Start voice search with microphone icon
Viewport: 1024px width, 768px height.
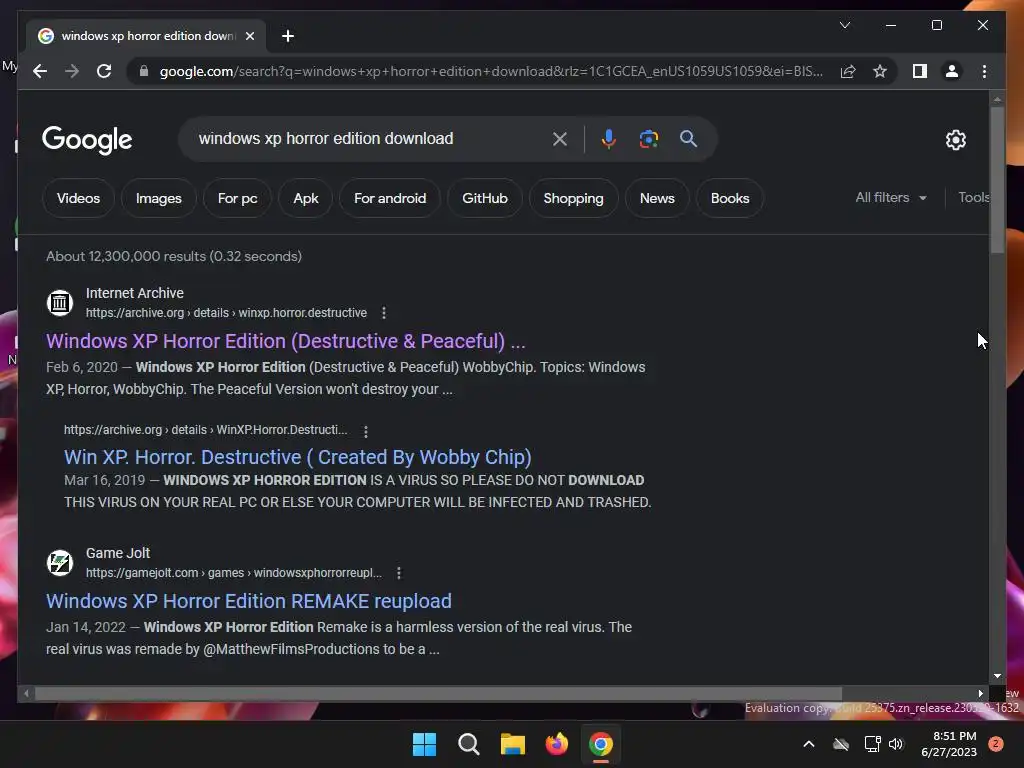[609, 138]
